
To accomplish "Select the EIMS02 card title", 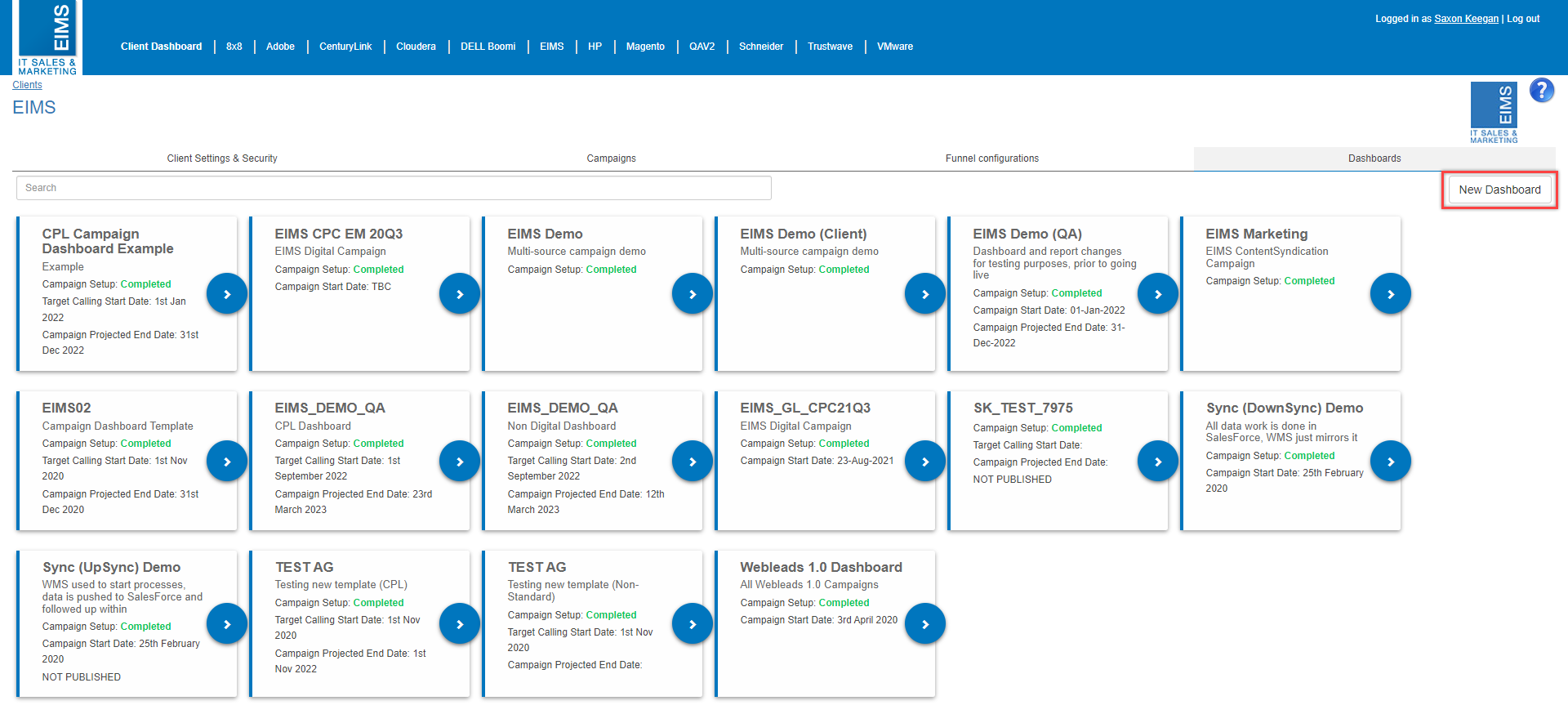I will tap(66, 408).
